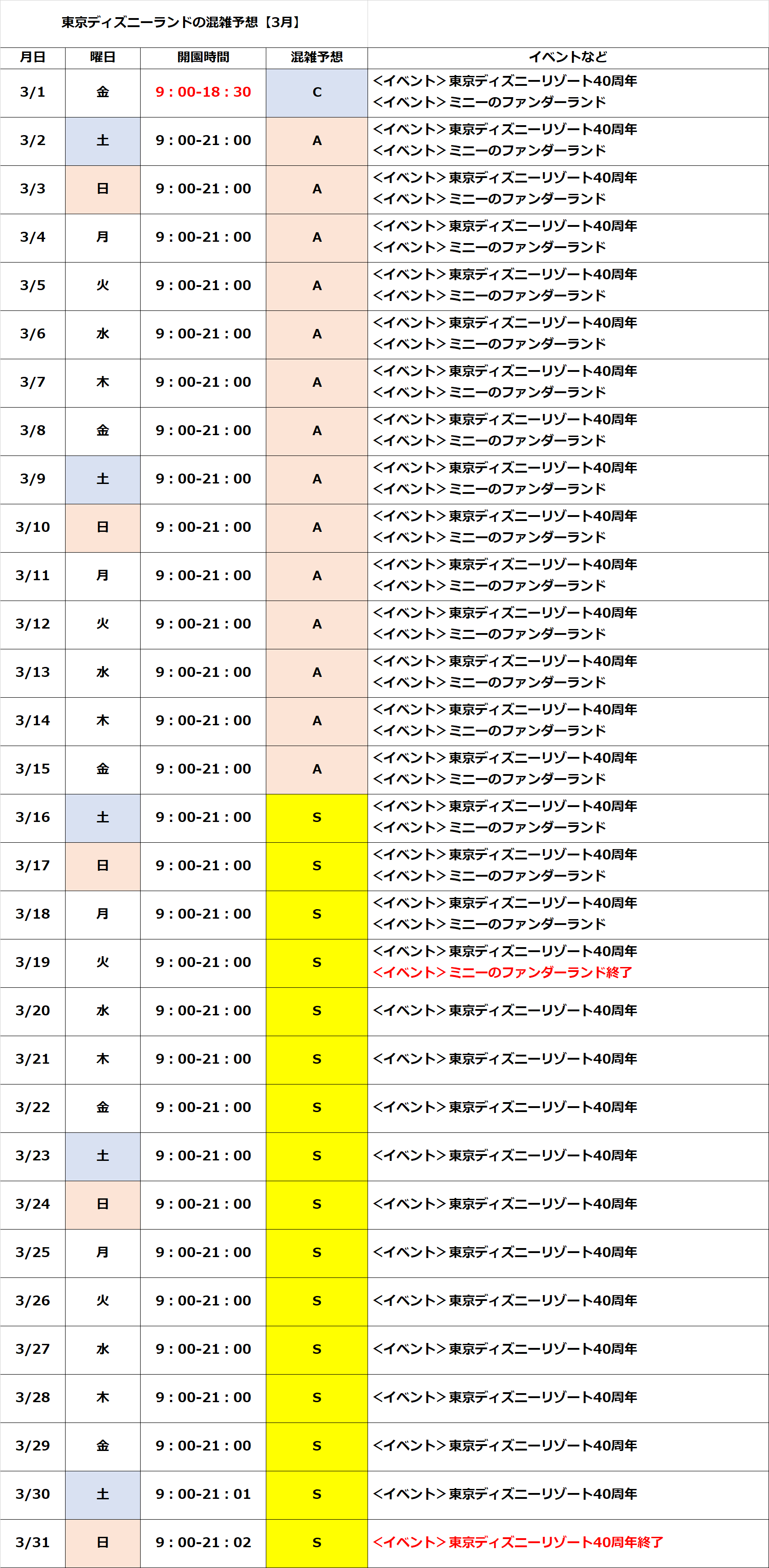Click the 水 weekday cell for 3/13
The height and width of the screenshot is (1568, 769).
tap(103, 672)
